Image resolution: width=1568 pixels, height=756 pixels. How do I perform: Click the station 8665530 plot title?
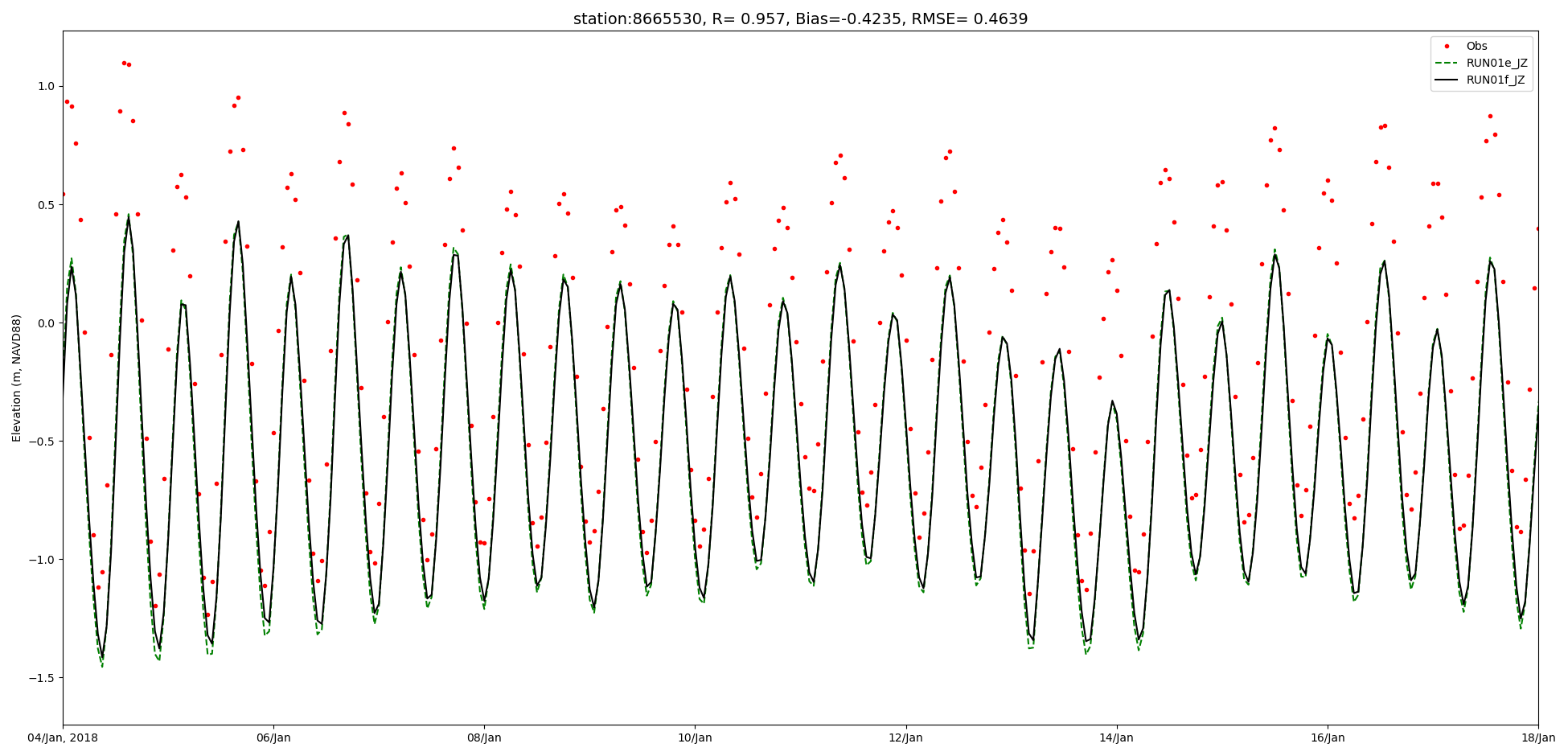pos(800,19)
